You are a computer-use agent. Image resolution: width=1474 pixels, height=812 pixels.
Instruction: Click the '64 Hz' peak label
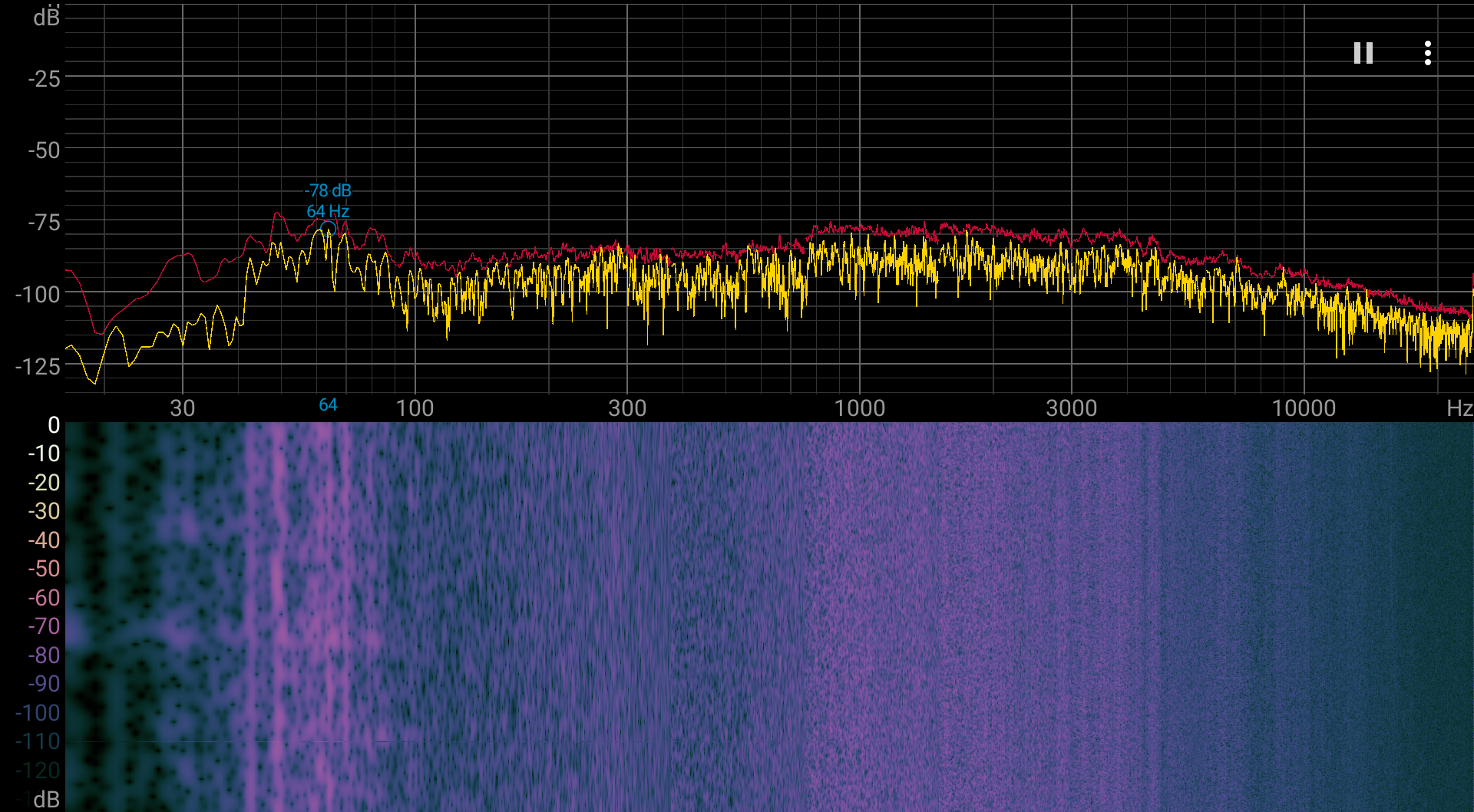click(328, 211)
